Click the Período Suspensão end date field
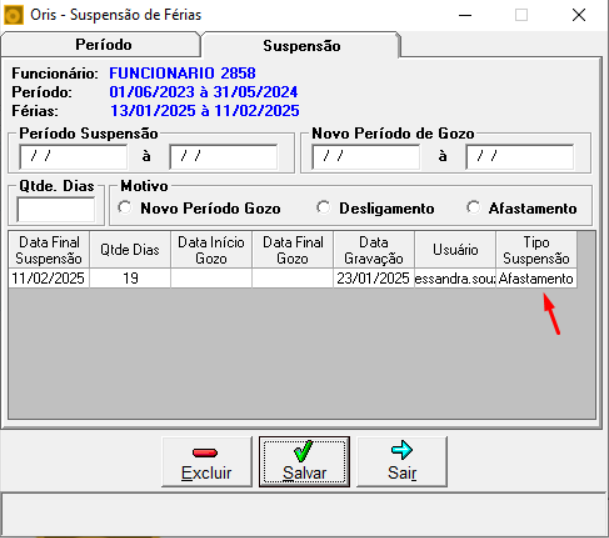Screen dimensions: 609x538 pyautogui.click(x=223, y=157)
